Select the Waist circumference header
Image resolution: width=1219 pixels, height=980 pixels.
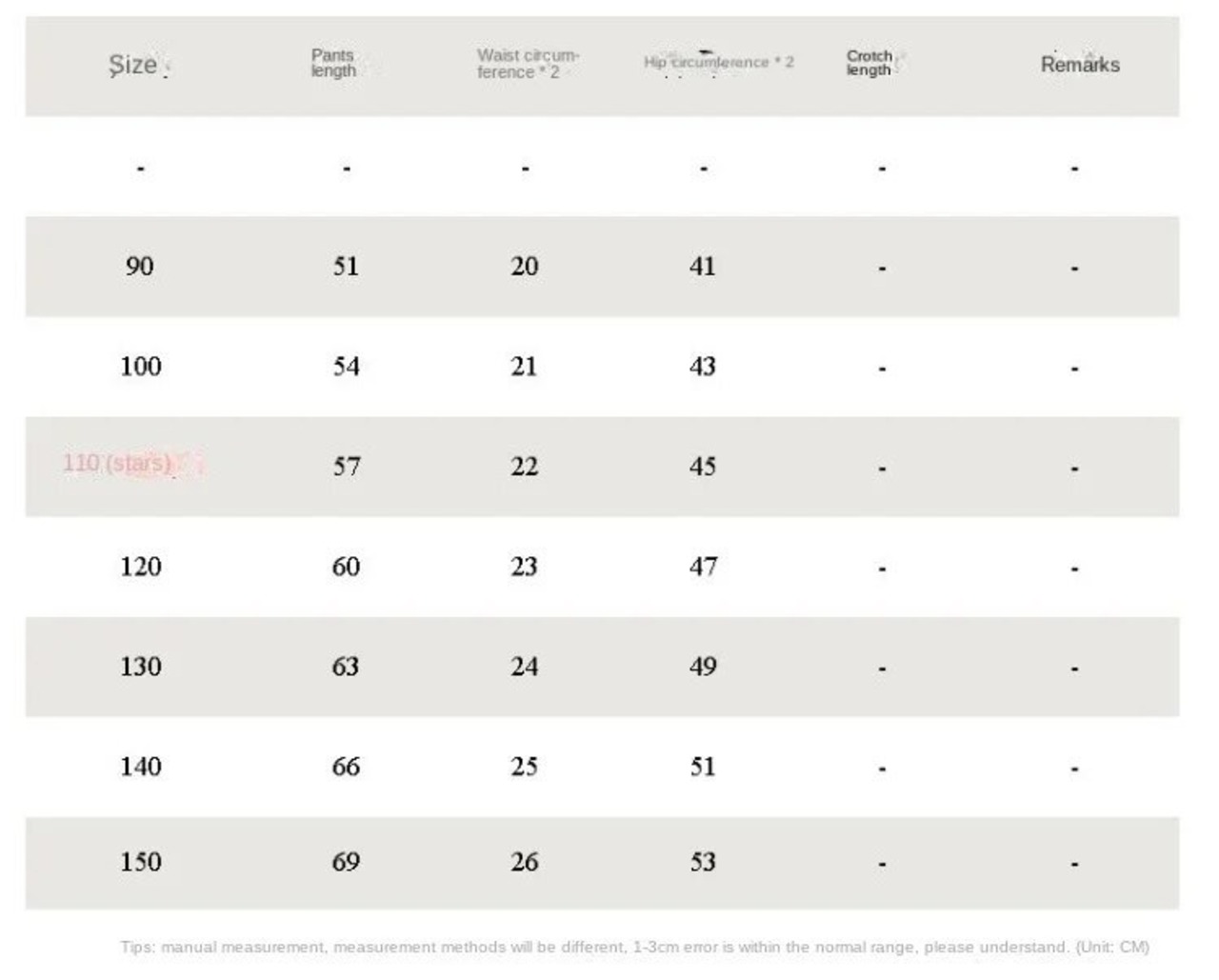pos(528,64)
